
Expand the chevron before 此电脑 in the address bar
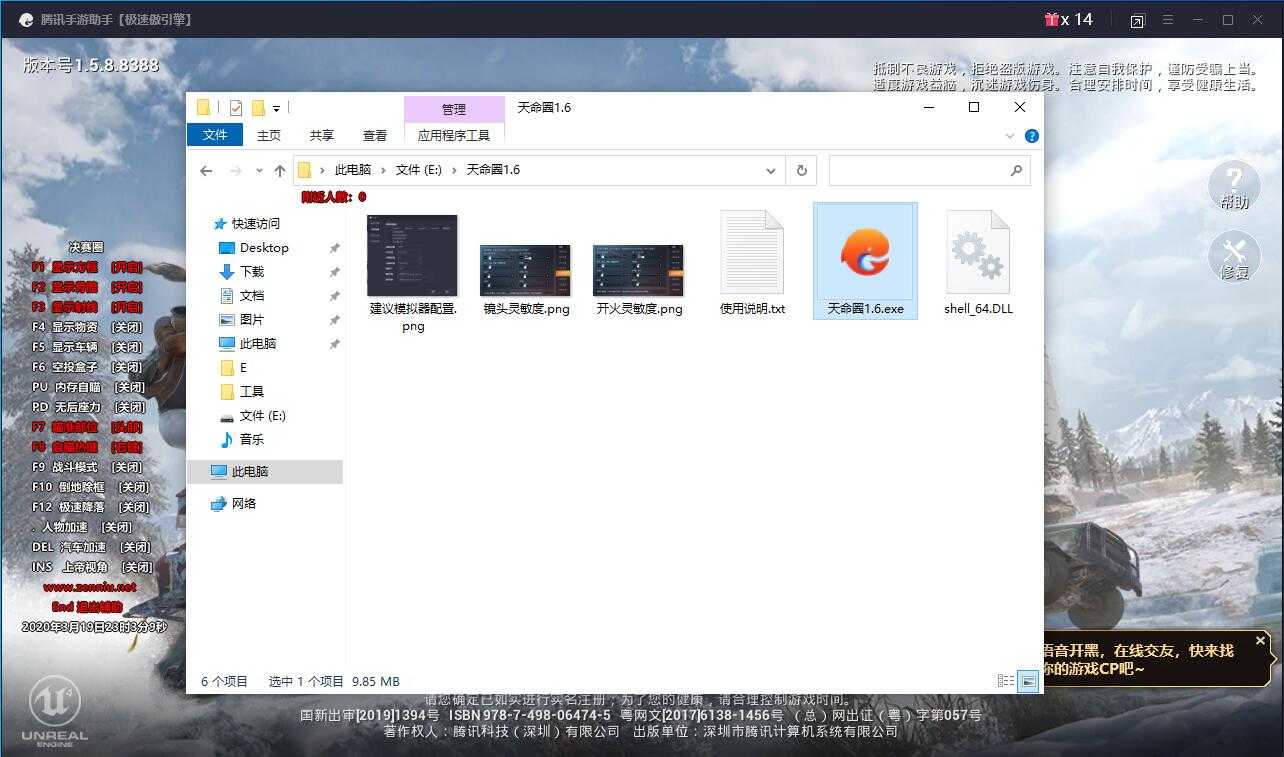[x=322, y=170]
